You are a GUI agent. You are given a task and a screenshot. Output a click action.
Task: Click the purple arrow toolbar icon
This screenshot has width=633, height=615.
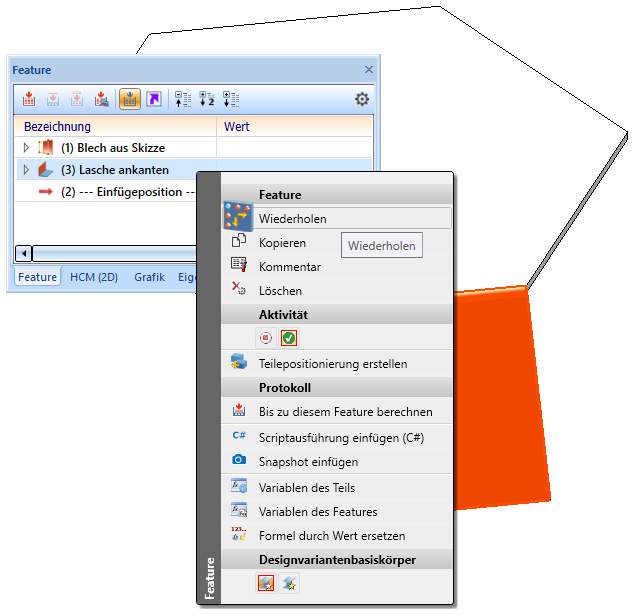[154, 99]
